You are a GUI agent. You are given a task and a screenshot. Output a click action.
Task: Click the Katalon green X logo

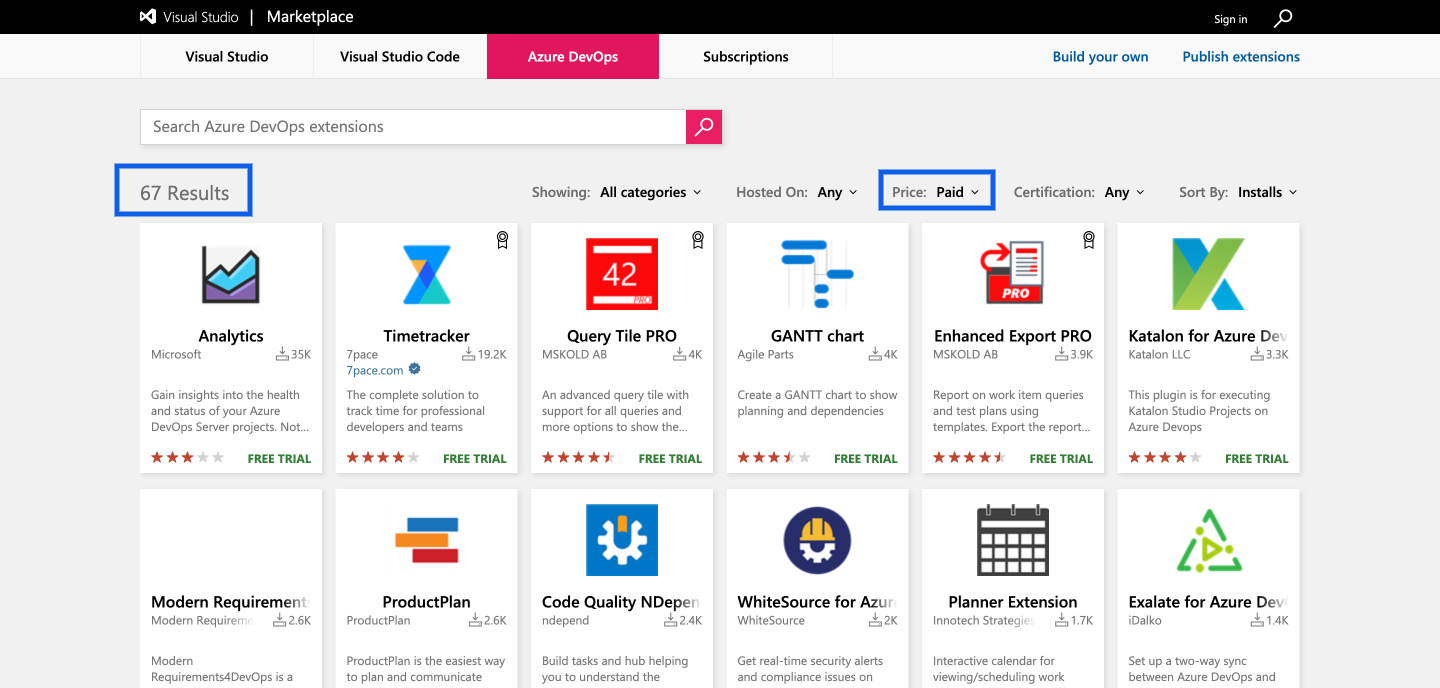pyautogui.click(x=1208, y=274)
